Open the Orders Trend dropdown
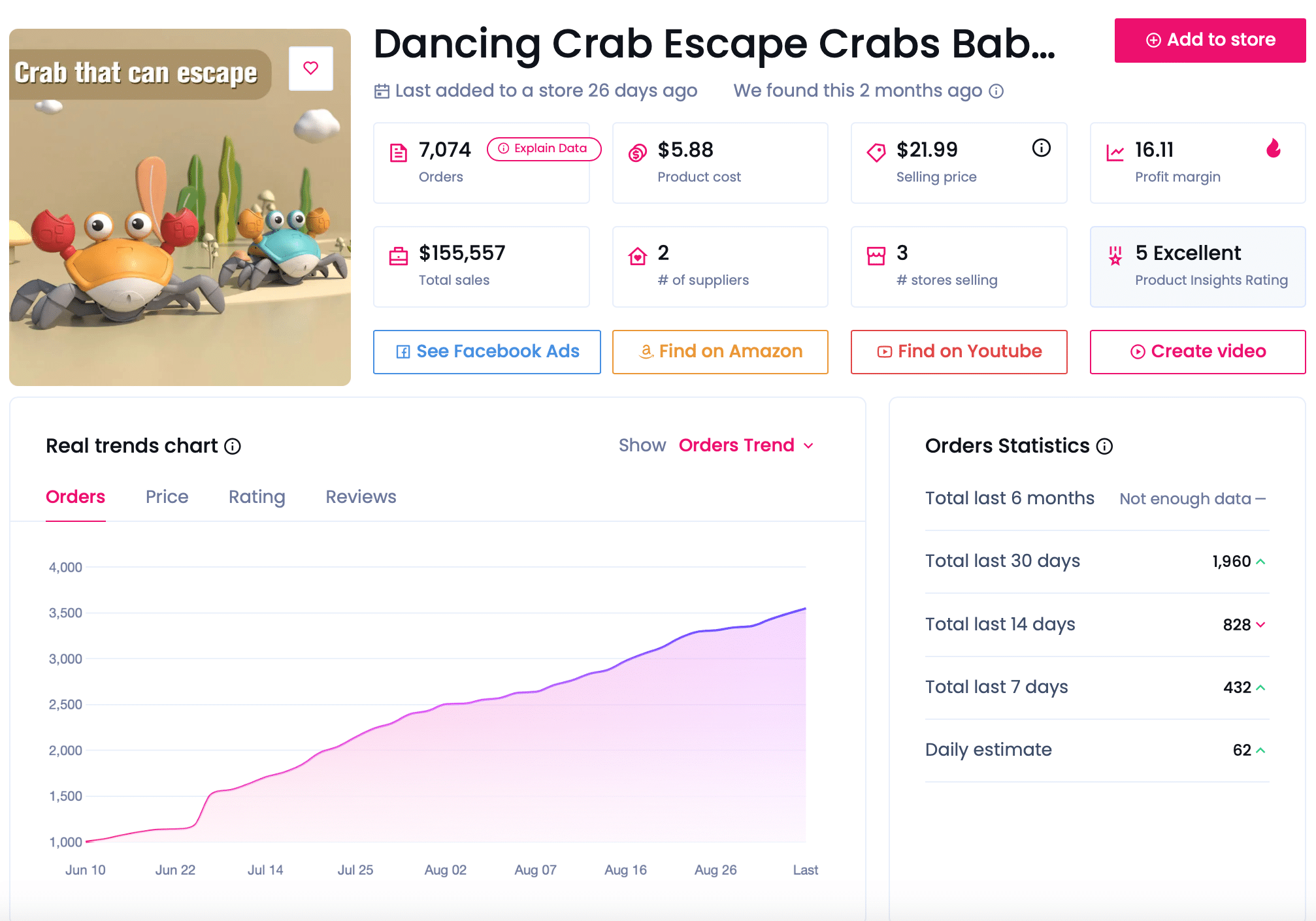The height and width of the screenshot is (921, 1316). pyautogui.click(x=746, y=445)
